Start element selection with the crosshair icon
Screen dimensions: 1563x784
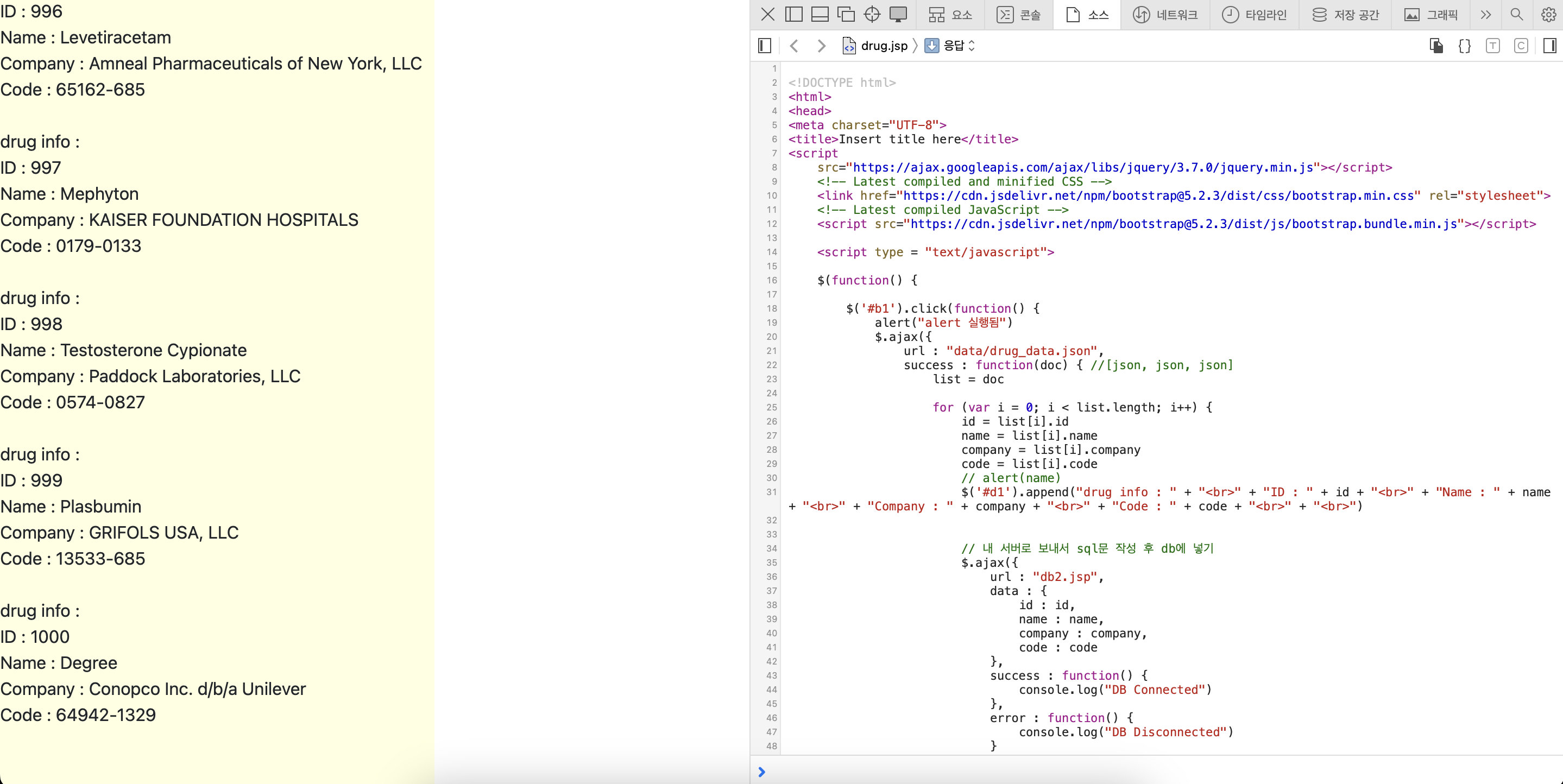[872, 15]
